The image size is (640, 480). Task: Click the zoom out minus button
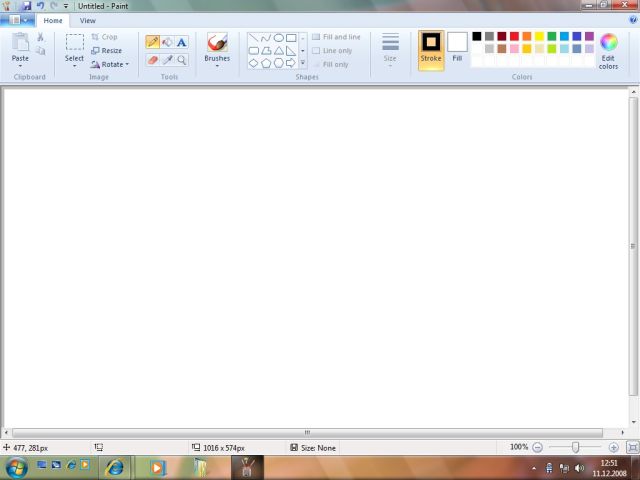click(538, 447)
